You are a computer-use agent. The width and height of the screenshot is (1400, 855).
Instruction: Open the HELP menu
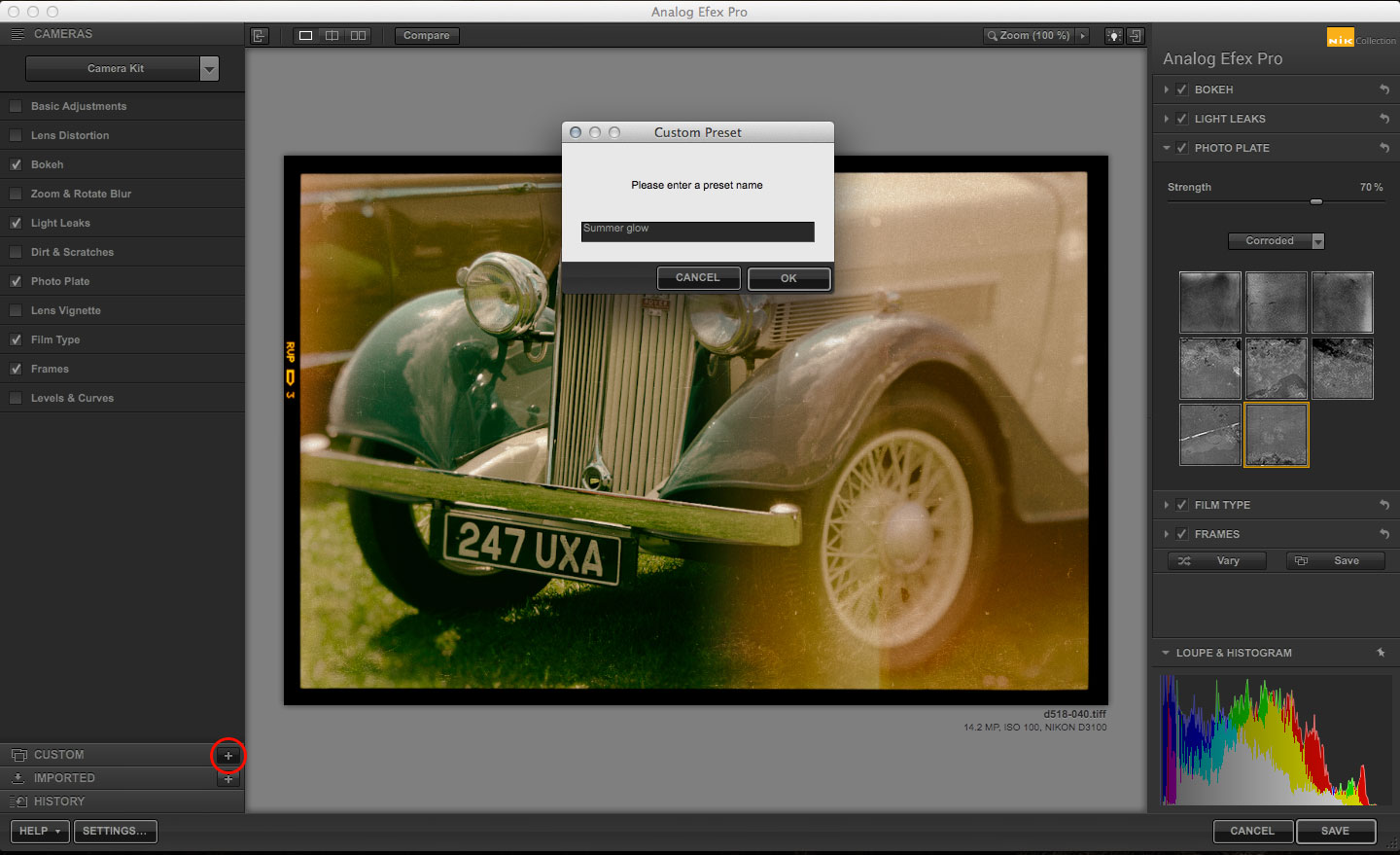tap(40, 832)
